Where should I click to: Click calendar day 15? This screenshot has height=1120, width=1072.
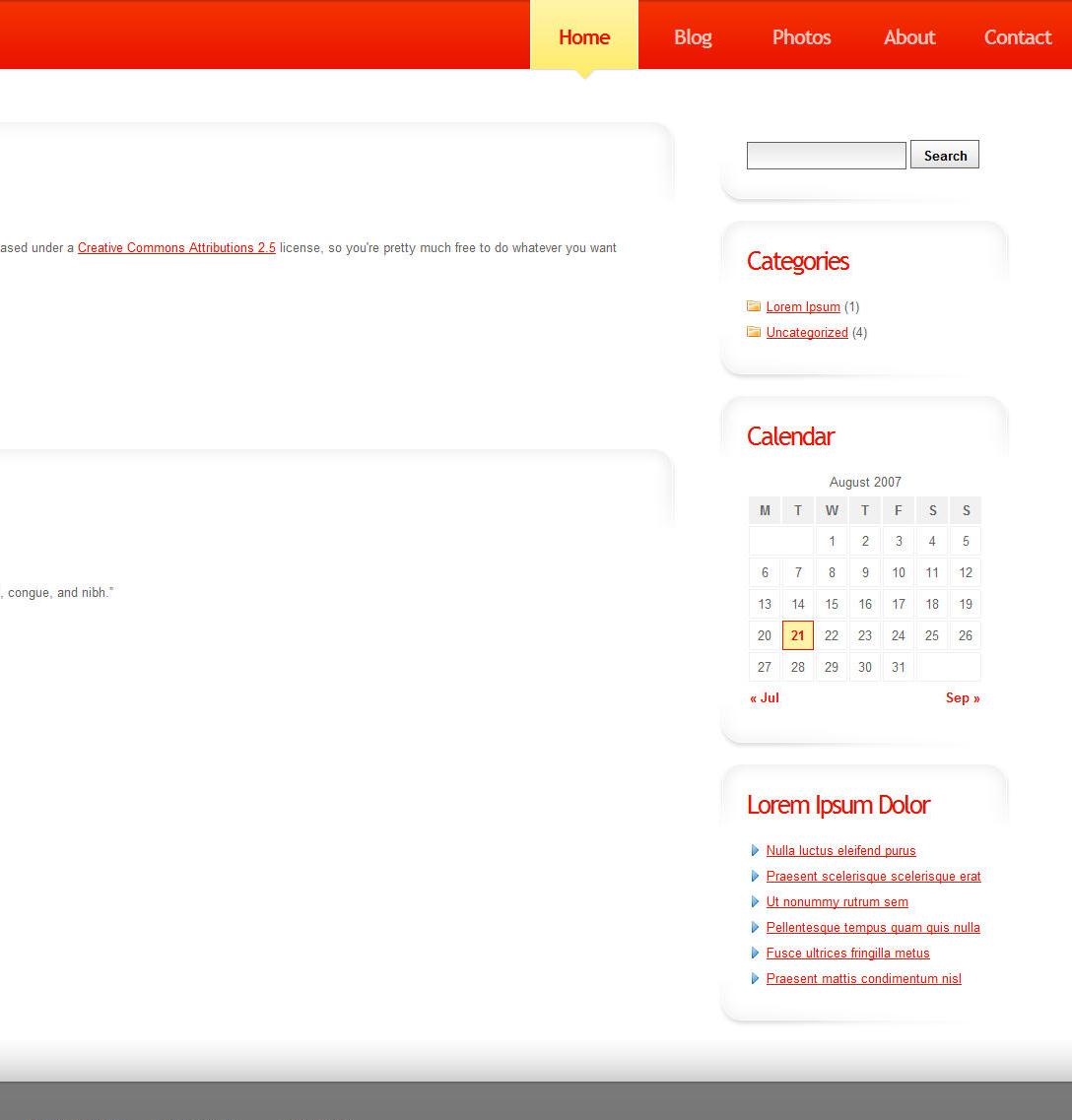(832, 604)
